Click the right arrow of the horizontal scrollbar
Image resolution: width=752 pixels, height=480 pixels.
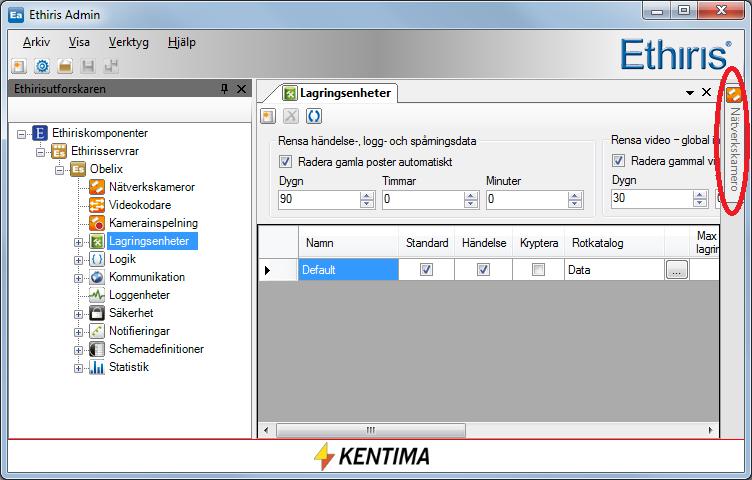[710, 430]
